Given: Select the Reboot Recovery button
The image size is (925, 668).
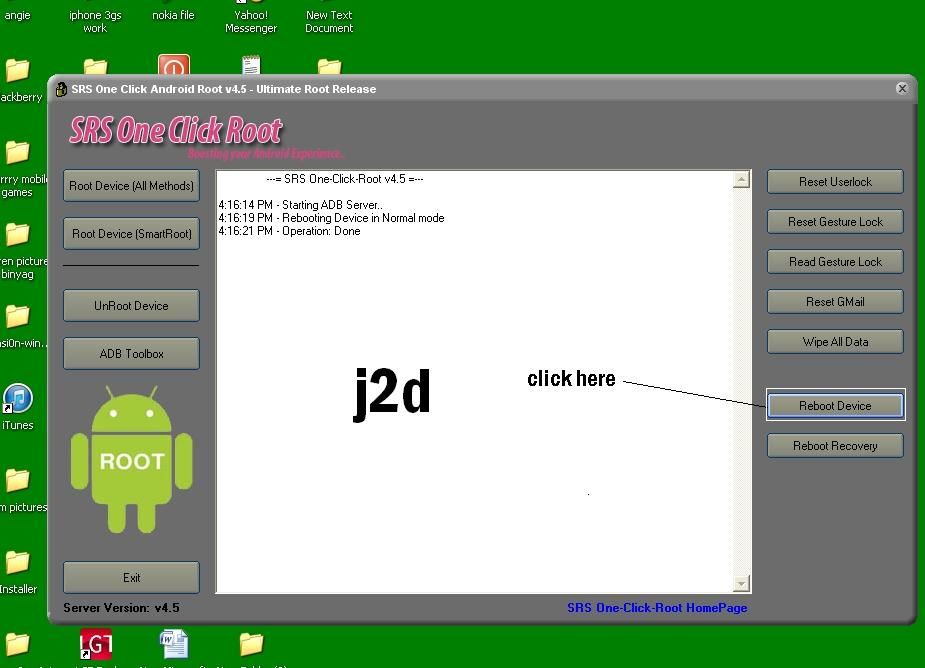Looking at the screenshot, I should tap(835, 446).
